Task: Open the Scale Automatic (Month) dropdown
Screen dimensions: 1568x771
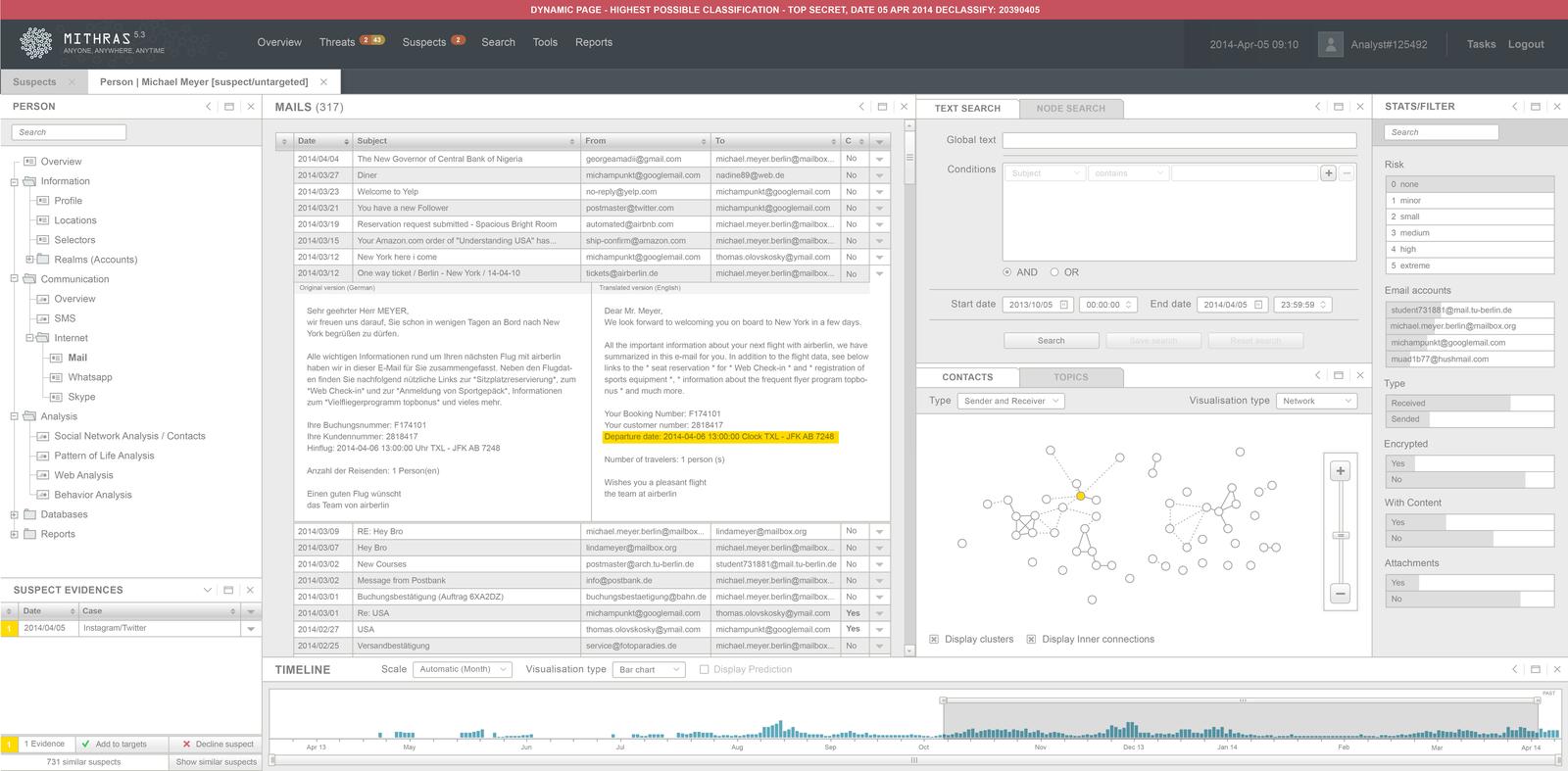Action: click(x=463, y=669)
